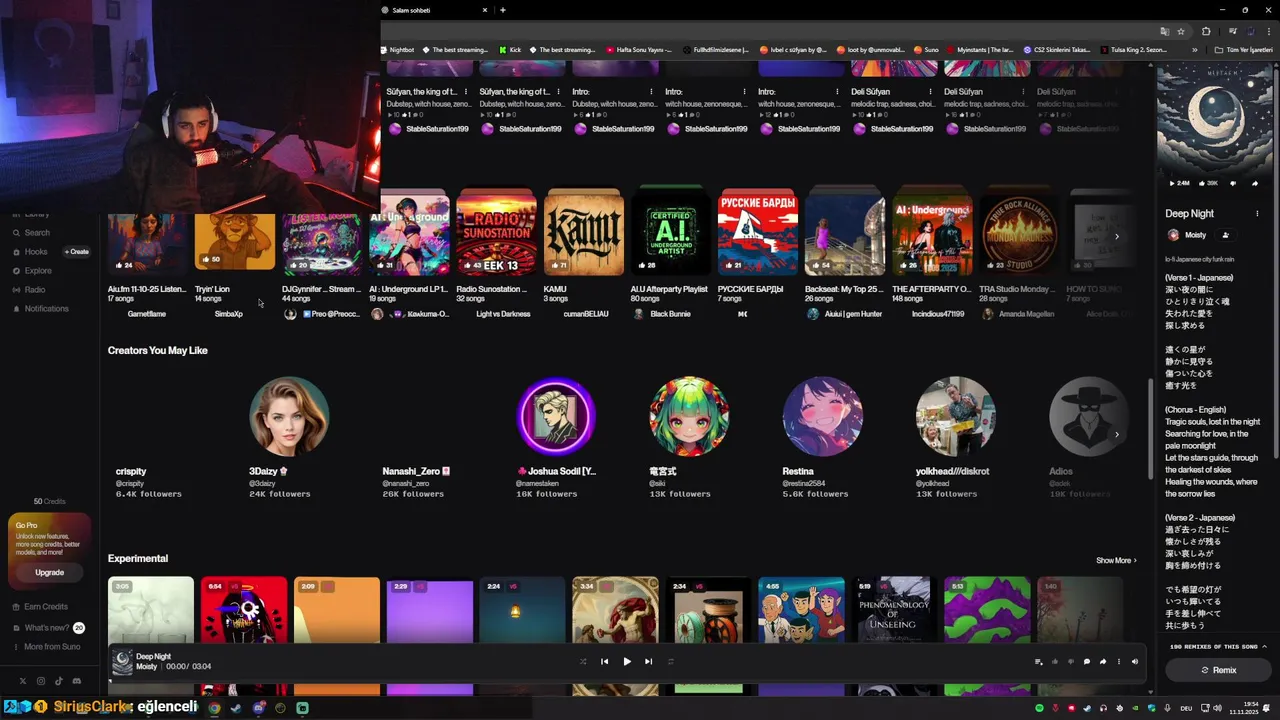Show more Experimental songs
Viewport: 1280px width, 720px height.
1116,560
